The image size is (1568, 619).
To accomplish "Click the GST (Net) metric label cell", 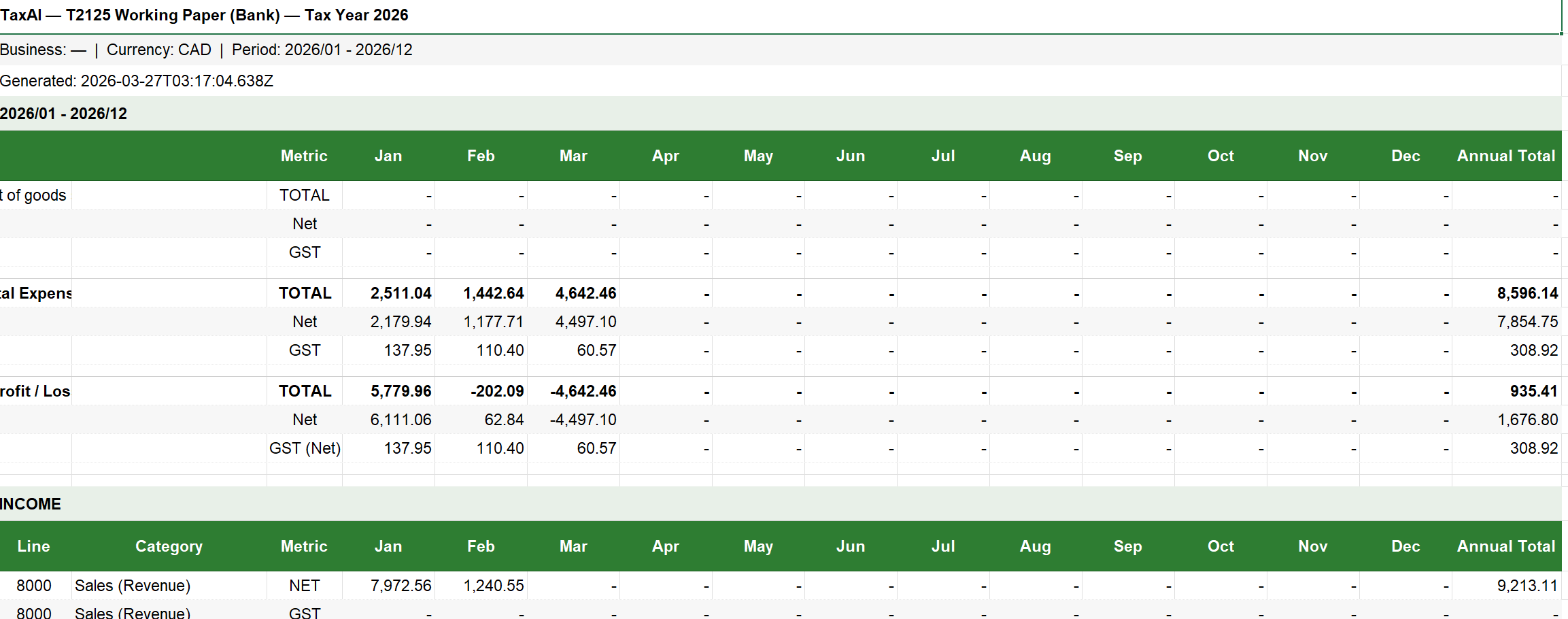I will pyautogui.click(x=305, y=448).
